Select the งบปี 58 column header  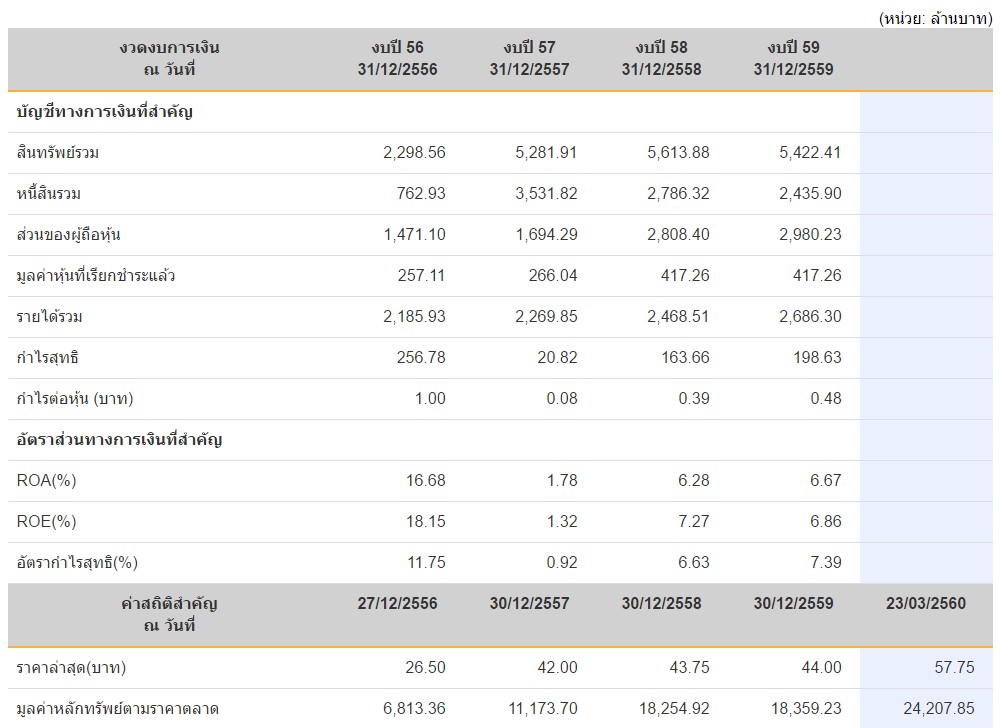[x=661, y=59]
